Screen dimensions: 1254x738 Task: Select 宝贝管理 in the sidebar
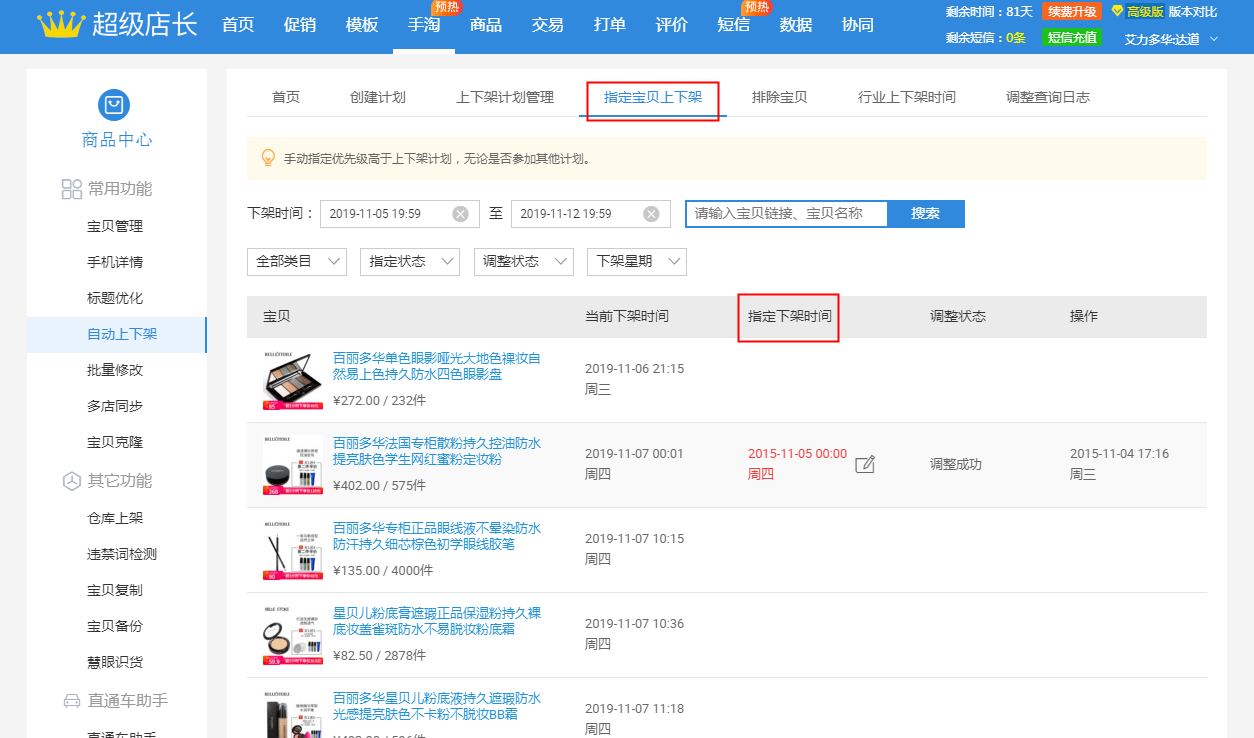coord(115,226)
